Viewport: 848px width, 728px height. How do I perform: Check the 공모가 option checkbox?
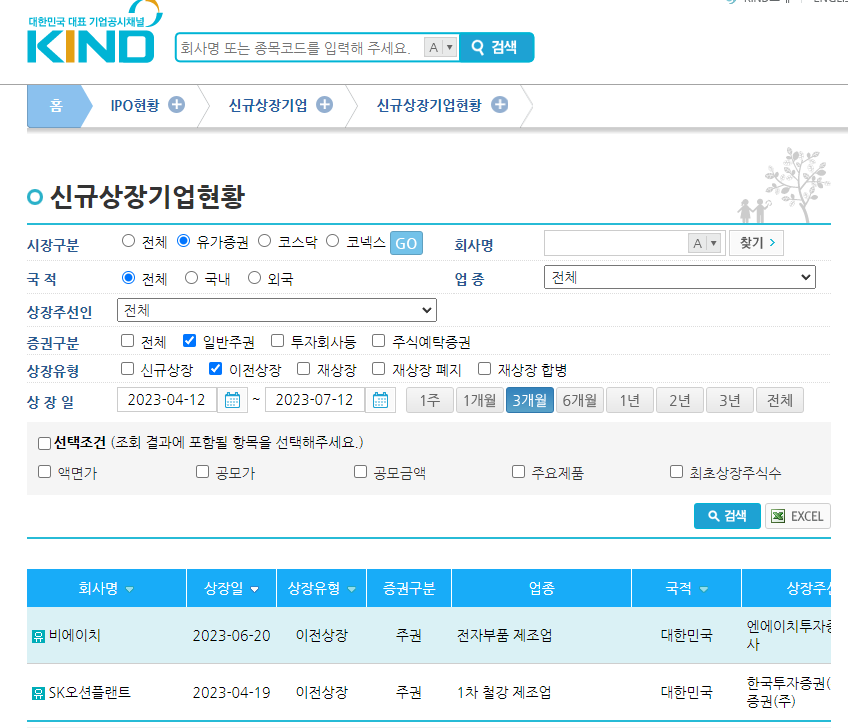pos(203,472)
